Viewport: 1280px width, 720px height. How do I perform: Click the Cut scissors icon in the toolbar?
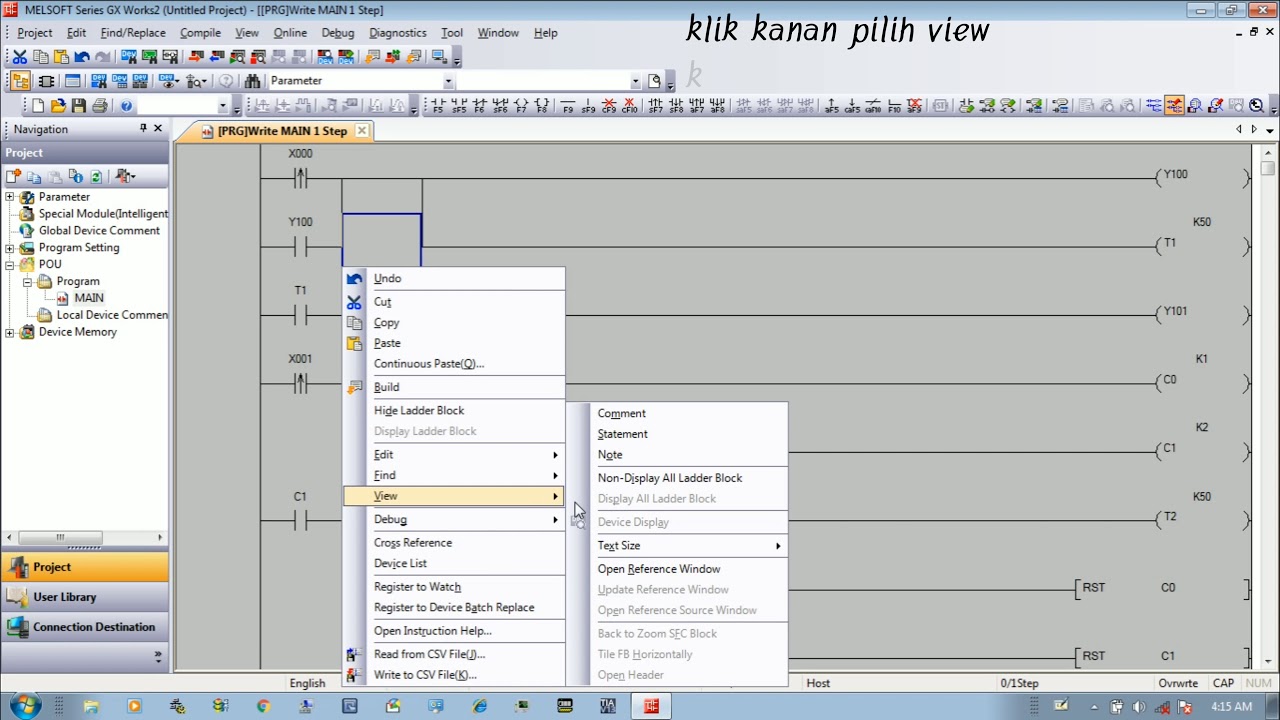(20, 57)
